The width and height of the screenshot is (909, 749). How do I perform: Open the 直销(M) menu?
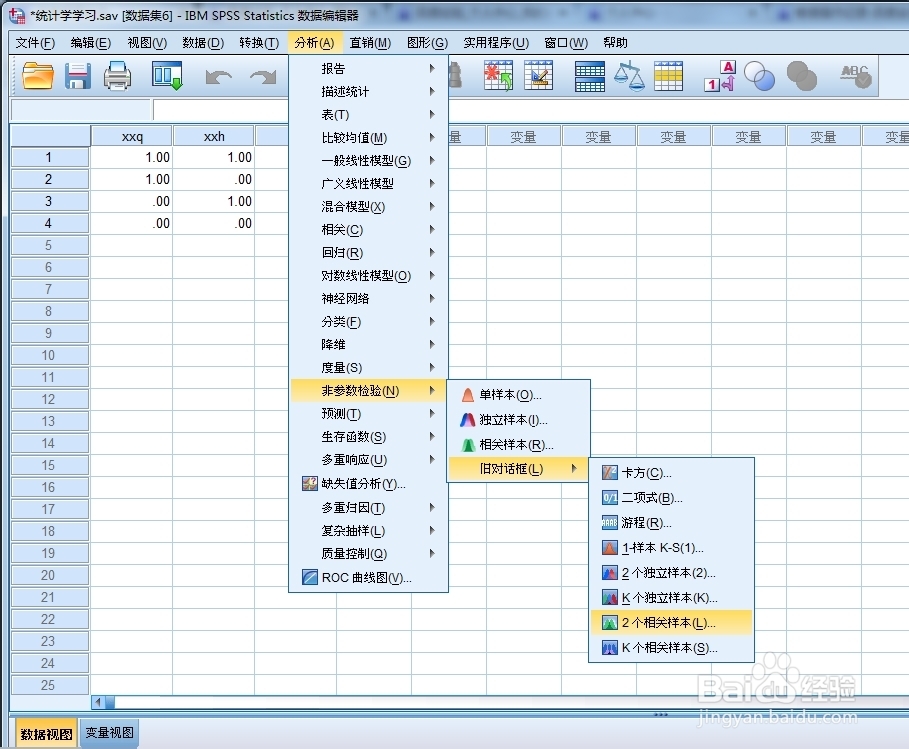coord(370,43)
